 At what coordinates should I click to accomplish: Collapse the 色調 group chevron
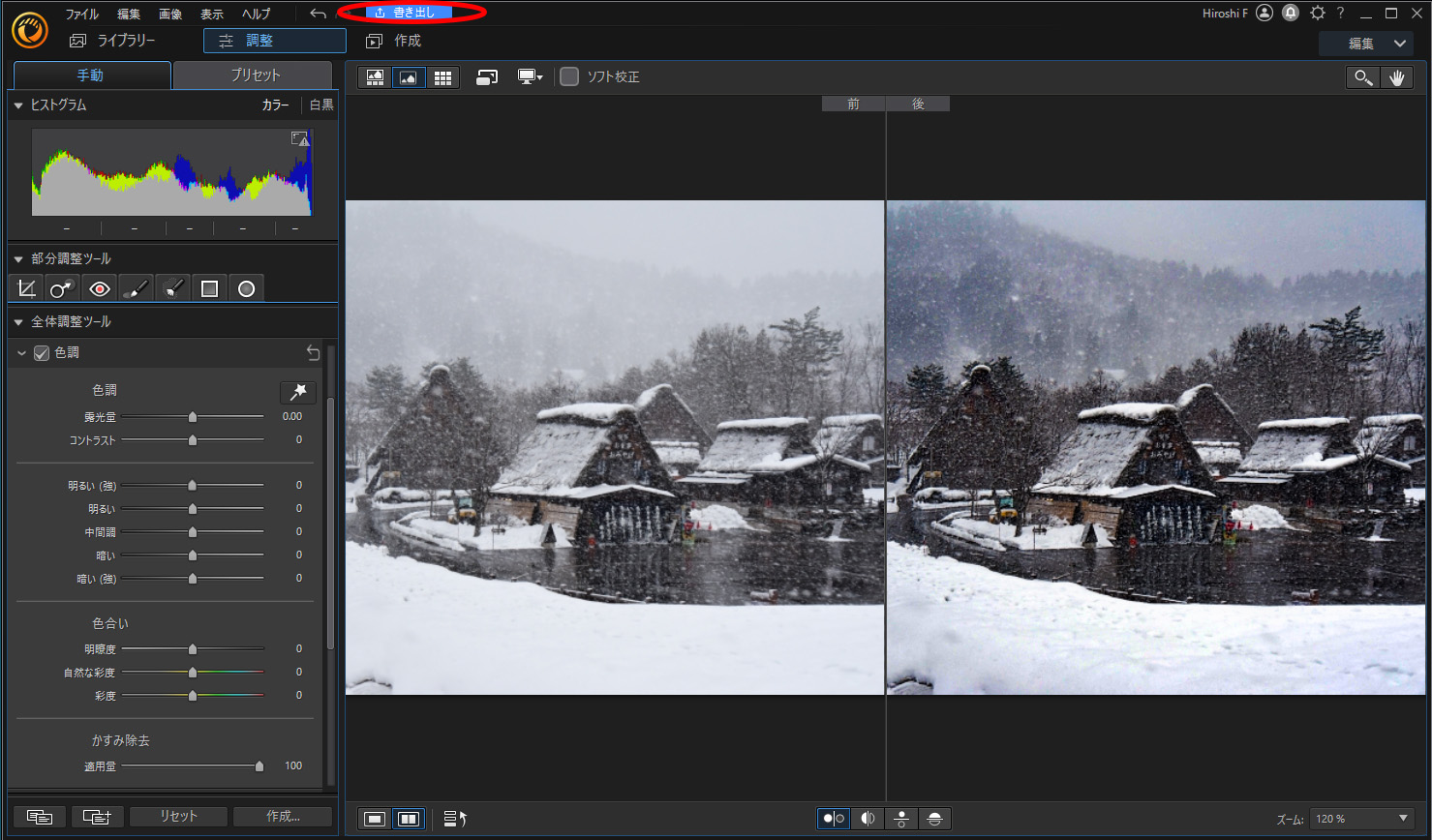[21, 353]
